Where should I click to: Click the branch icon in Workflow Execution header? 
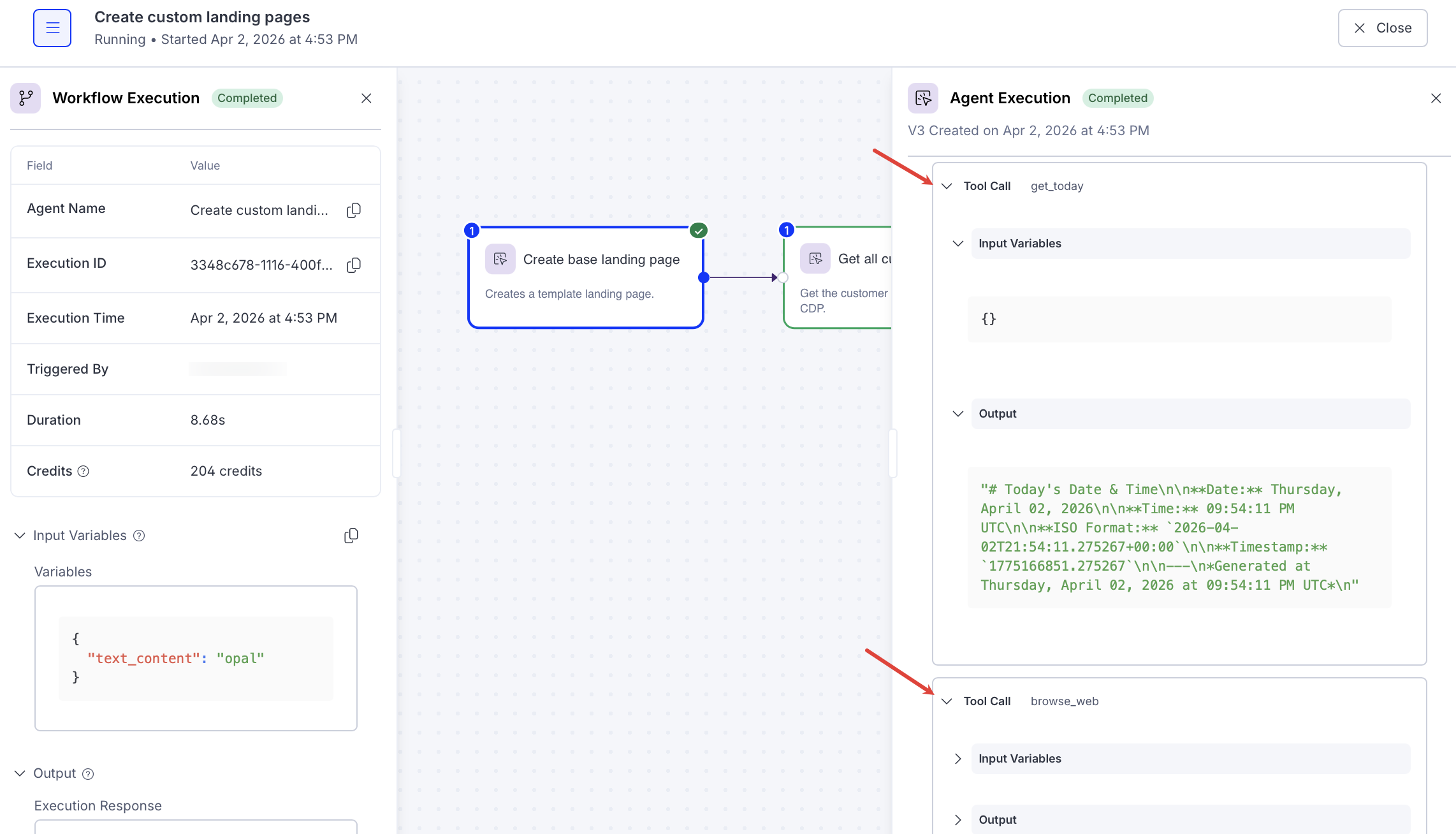click(25, 98)
